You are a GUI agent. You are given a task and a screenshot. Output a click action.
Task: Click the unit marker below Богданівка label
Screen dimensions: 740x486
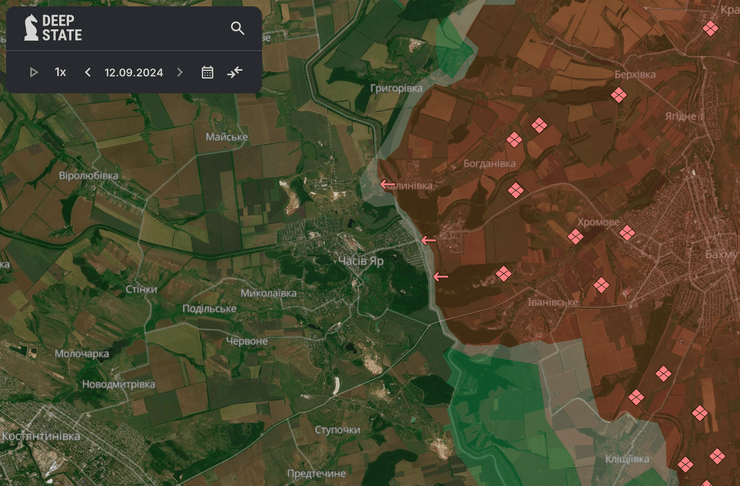coord(516,190)
